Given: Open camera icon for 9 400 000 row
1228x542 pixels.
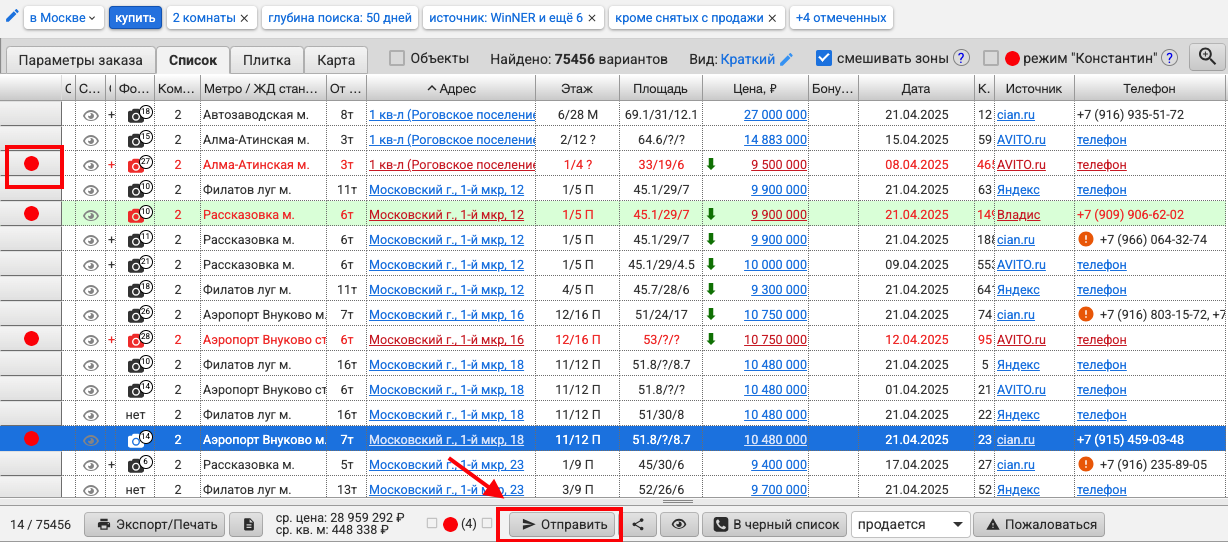Looking at the screenshot, I should pyautogui.click(x=139, y=464).
